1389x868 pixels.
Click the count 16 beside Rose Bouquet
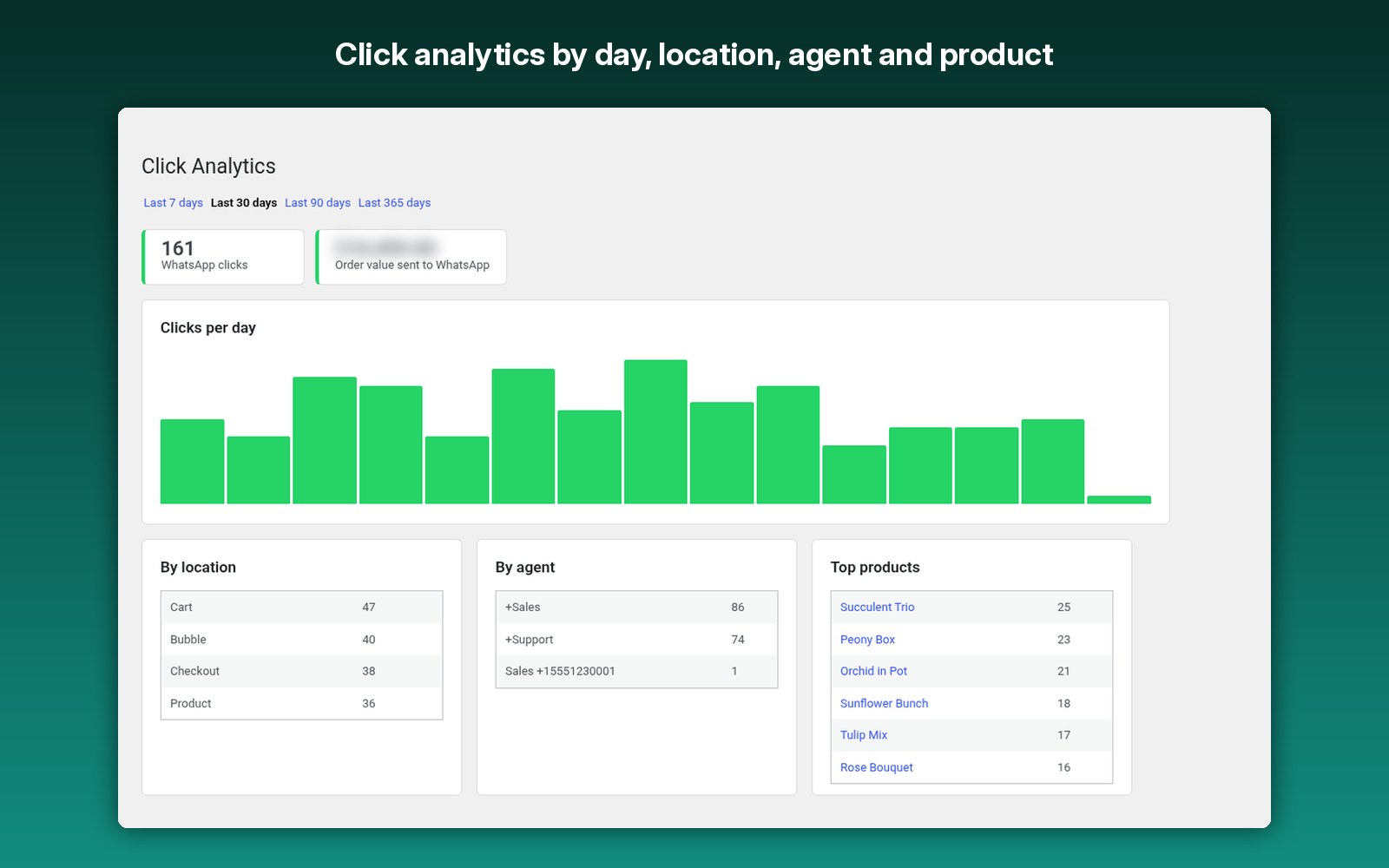1063,767
